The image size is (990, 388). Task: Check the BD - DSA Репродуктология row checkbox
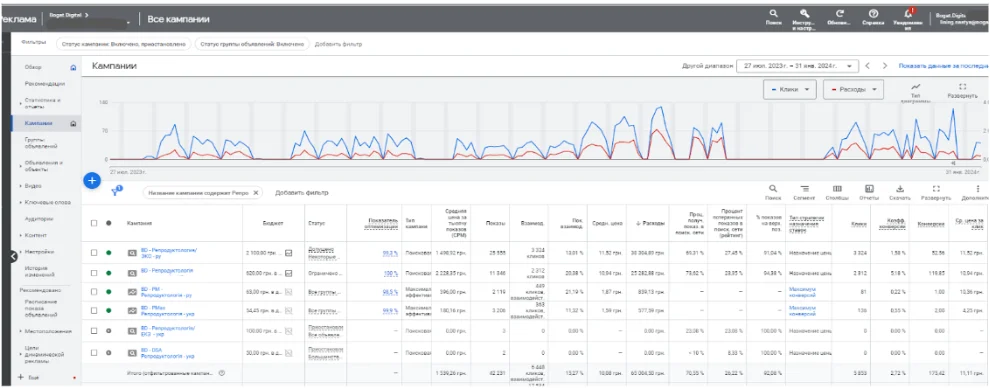(x=94, y=351)
